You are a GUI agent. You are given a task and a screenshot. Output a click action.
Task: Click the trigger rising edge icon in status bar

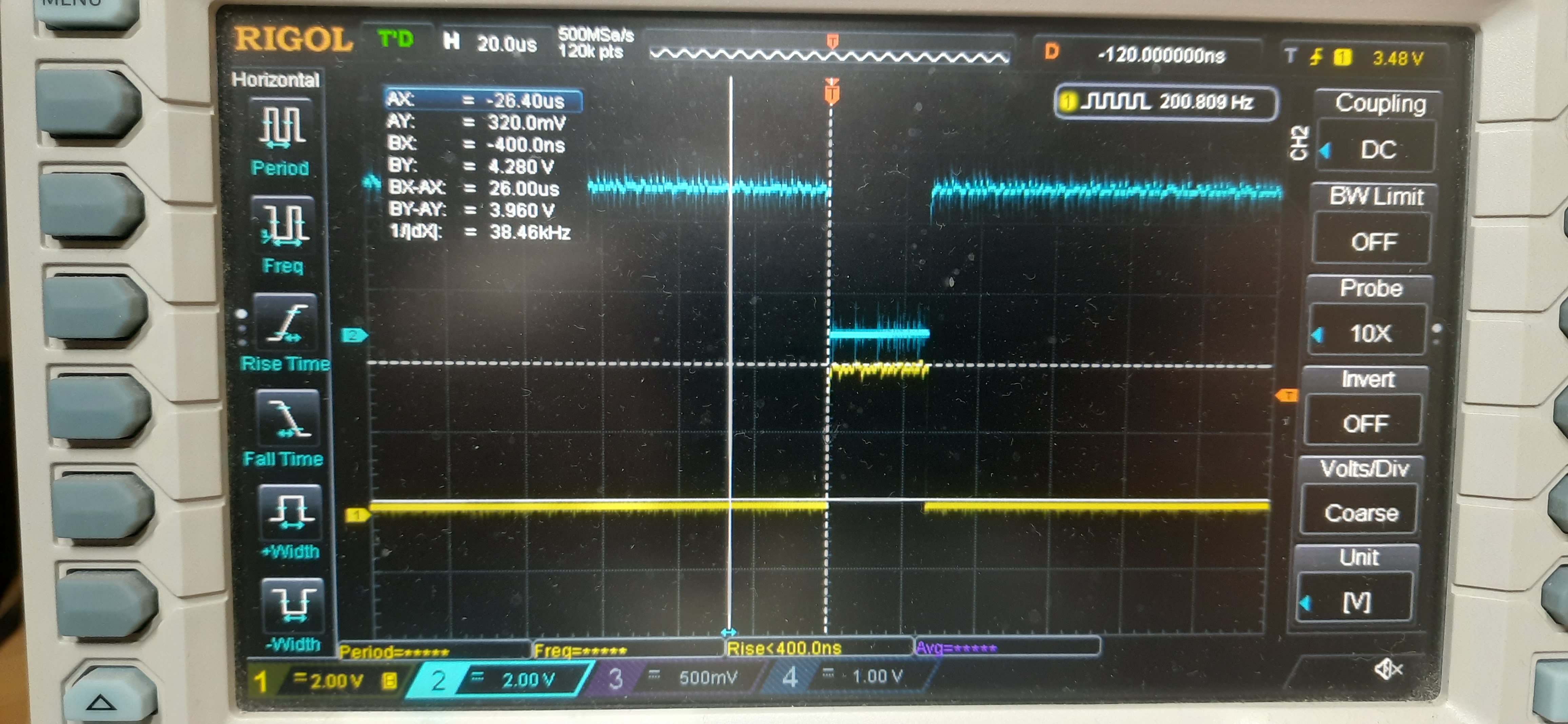pos(1316,57)
